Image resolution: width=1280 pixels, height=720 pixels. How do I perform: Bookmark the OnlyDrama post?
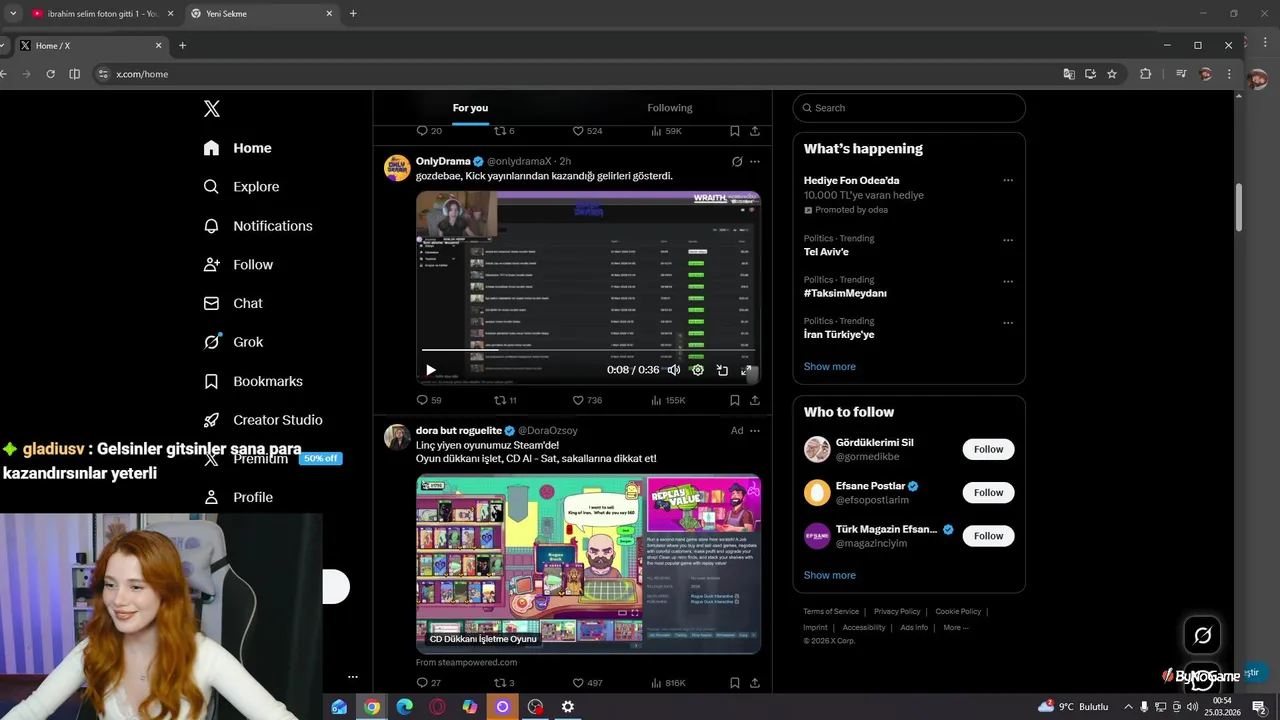(x=735, y=400)
